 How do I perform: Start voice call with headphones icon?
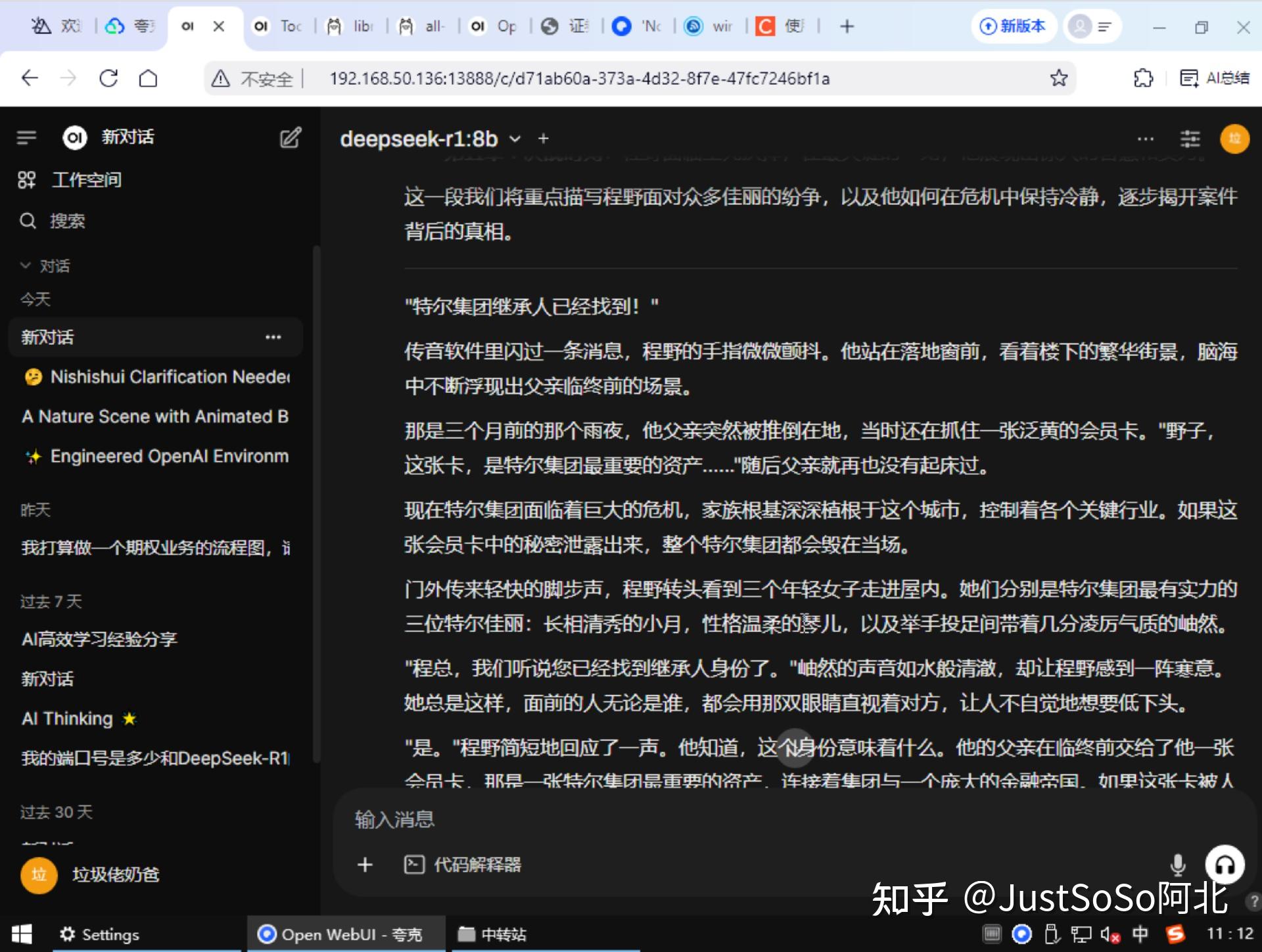[x=1224, y=866]
